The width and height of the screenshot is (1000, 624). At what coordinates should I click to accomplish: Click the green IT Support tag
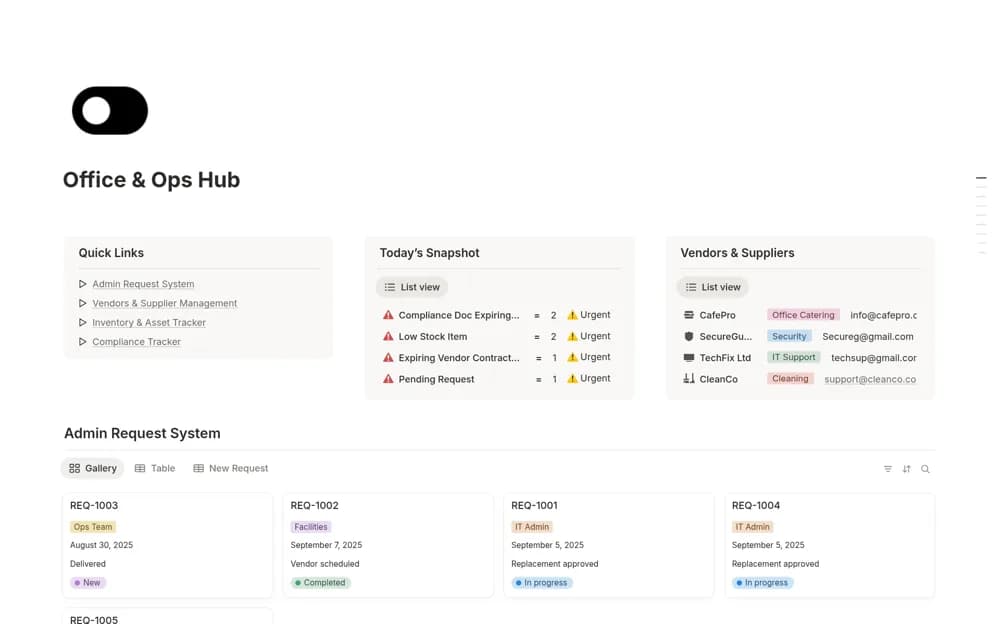point(793,357)
